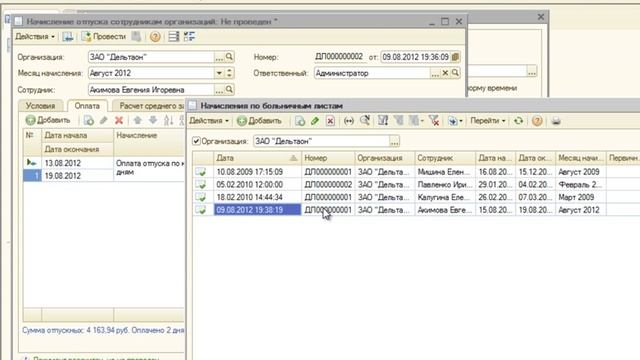Screen dimensions: 640x360
Task: Delete row red X in Оплата tab toolbar
Action: pos(119,120)
